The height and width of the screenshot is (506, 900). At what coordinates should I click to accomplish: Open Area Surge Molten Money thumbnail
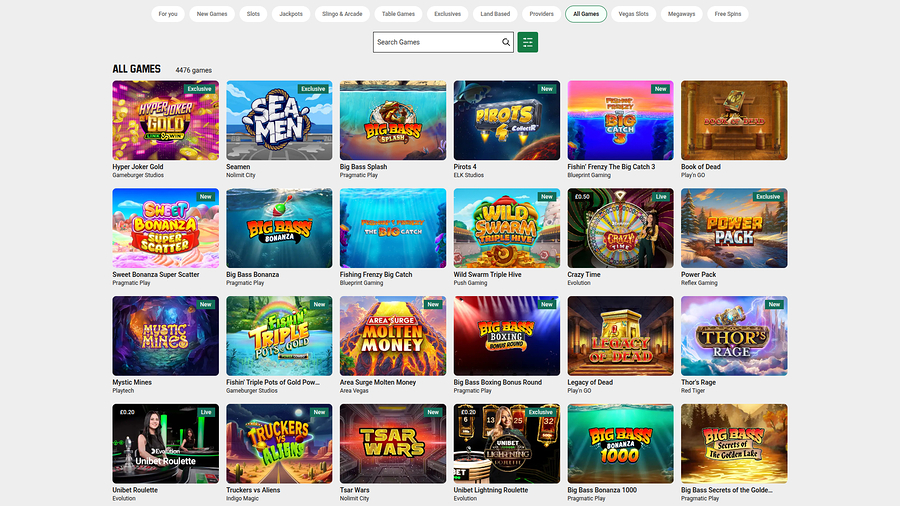click(x=393, y=336)
